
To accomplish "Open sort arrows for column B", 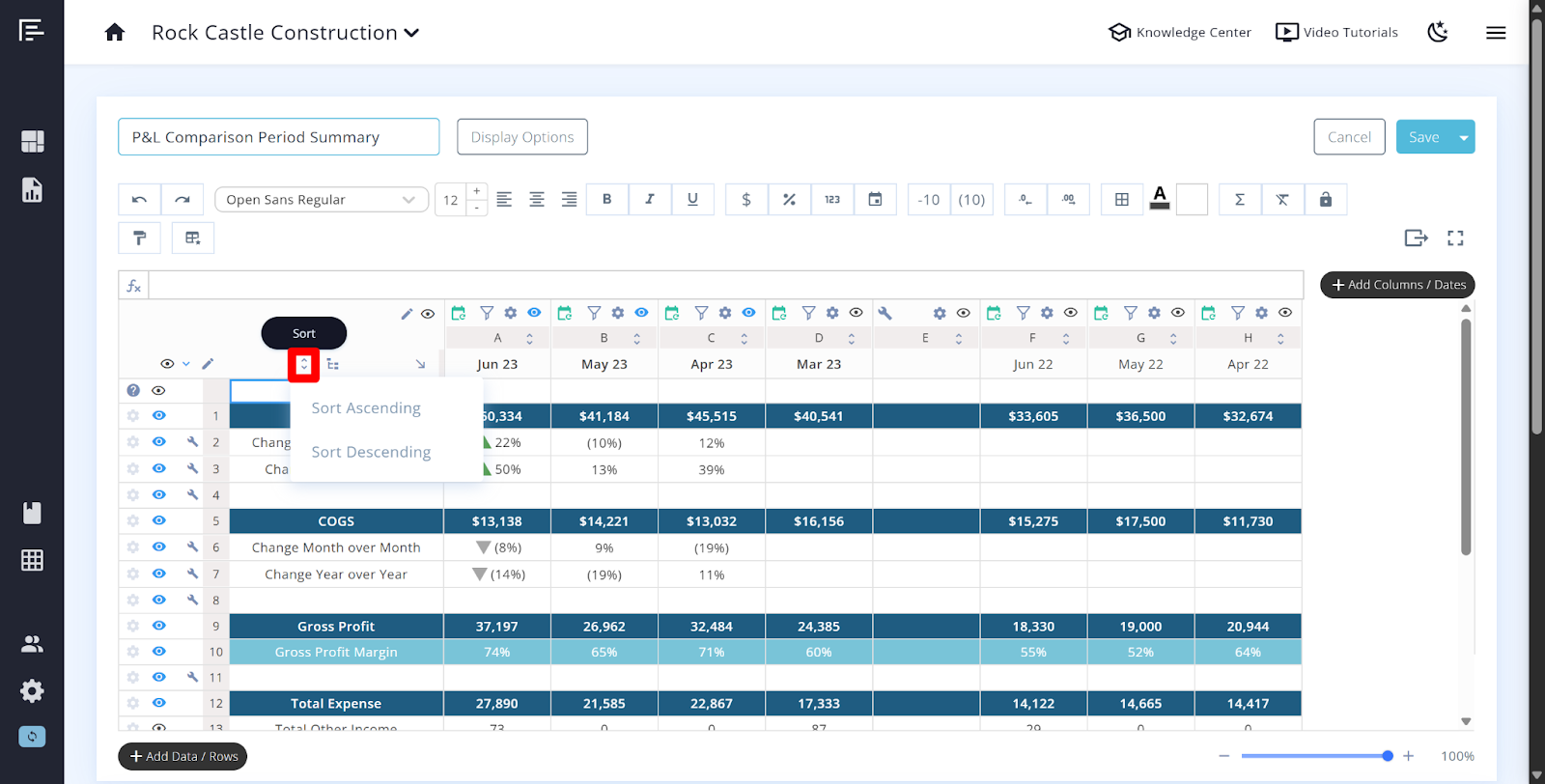I will [x=637, y=339].
